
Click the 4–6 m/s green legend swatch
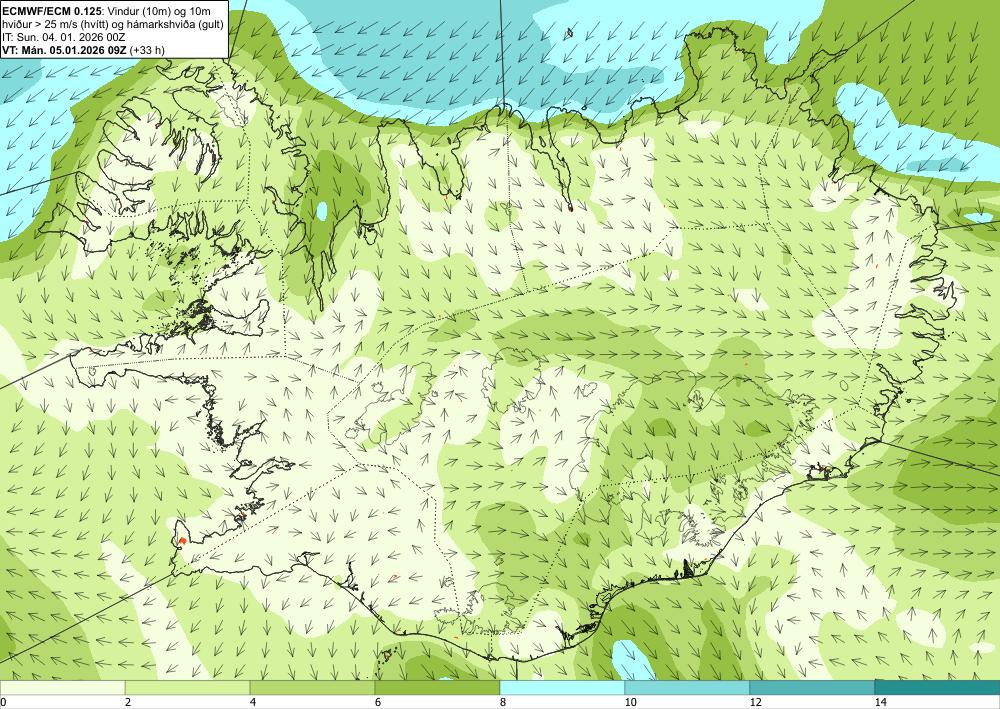click(312, 687)
